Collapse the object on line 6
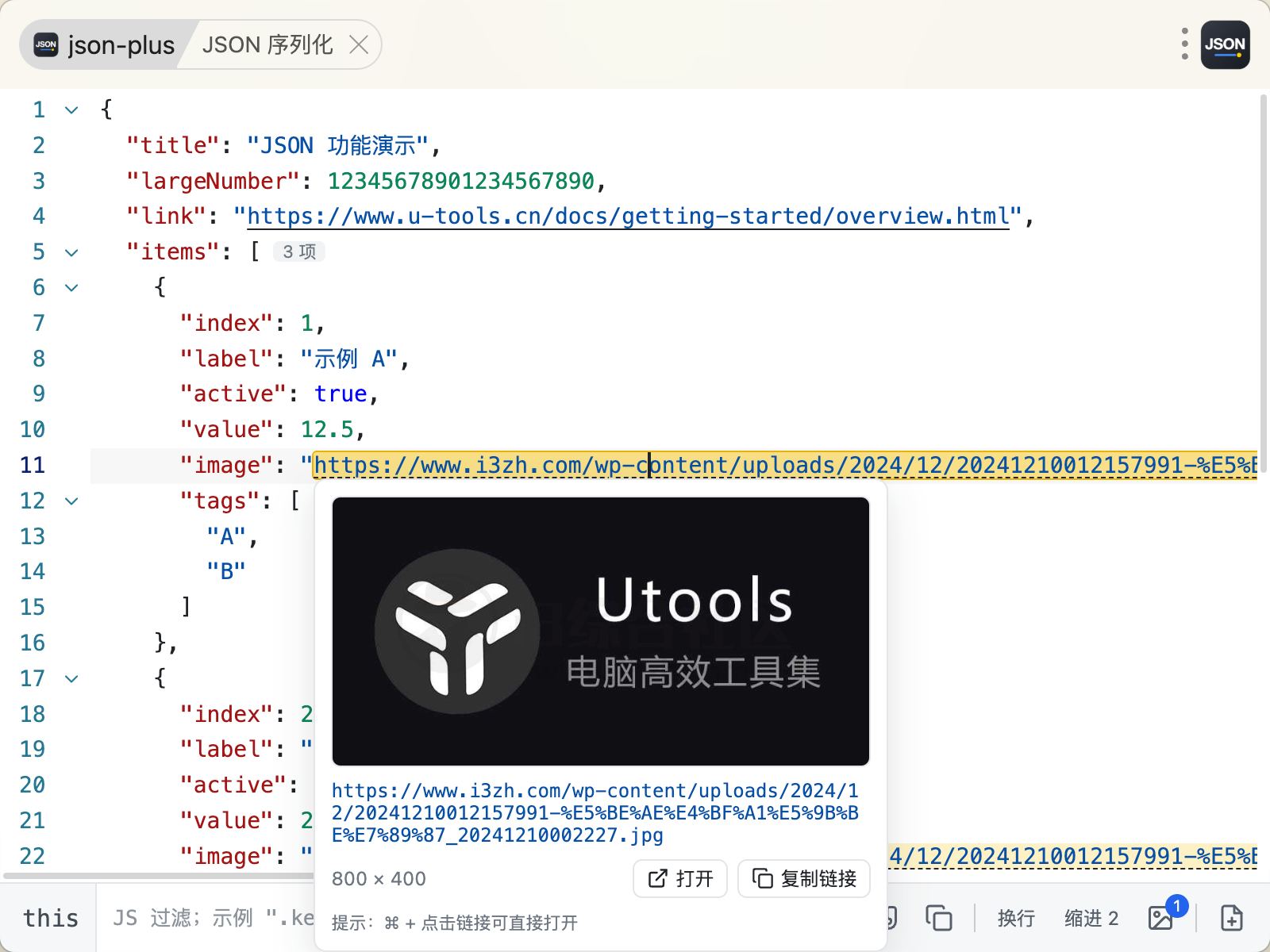1270x952 pixels. tap(71, 287)
